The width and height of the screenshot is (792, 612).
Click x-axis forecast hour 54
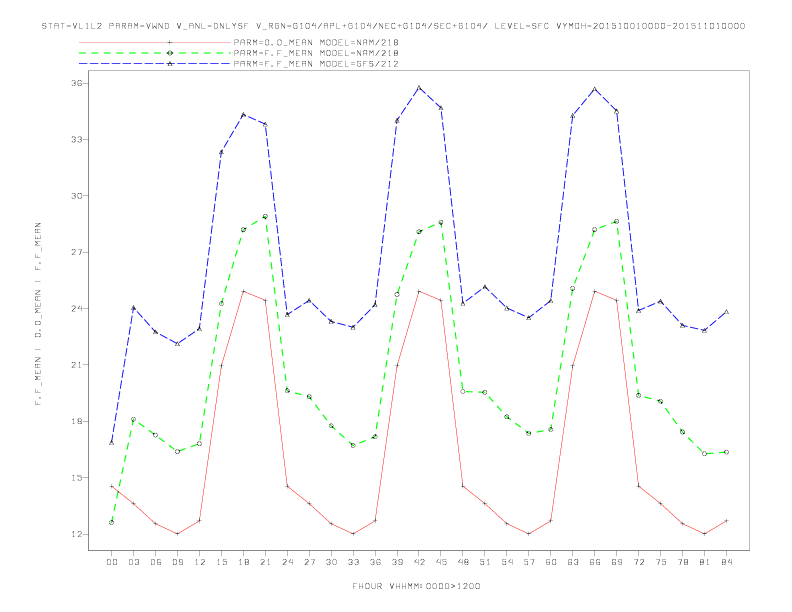click(507, 562)
